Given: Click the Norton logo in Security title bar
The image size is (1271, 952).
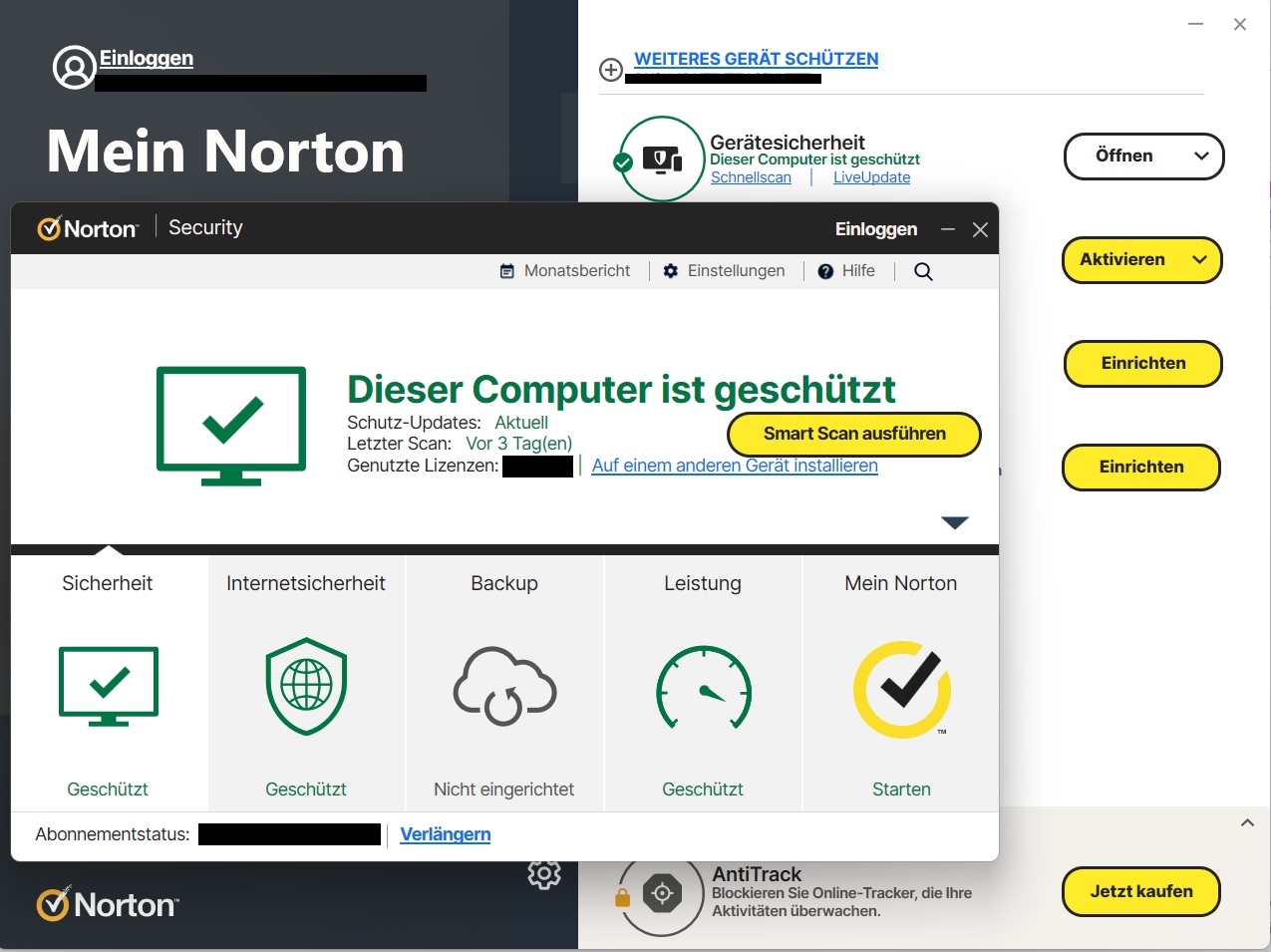Looking at the screenshot, I should pyautogui.click(x=87, y=228).
